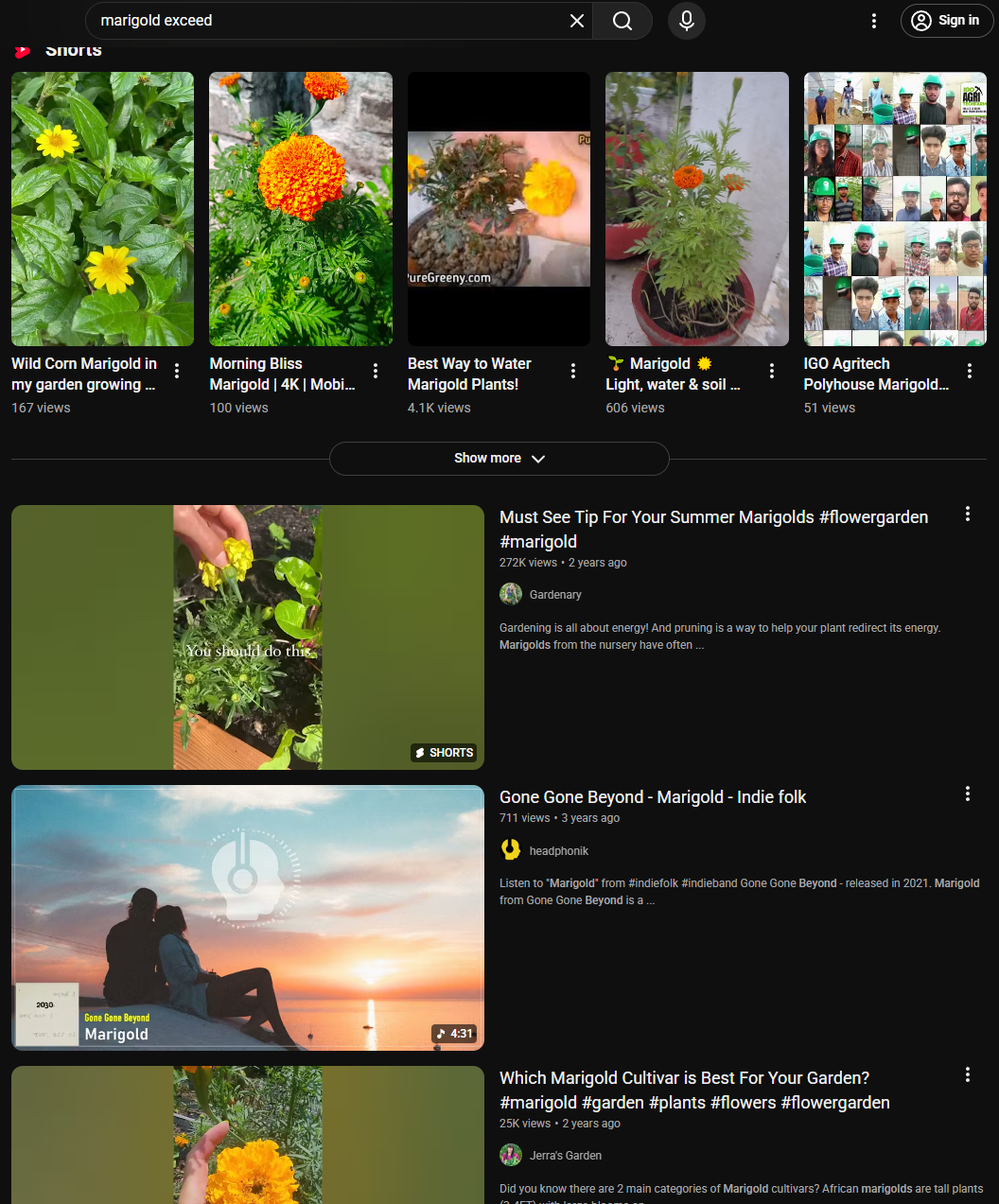Expand Shorts shelf with Show more
The height and width of the screenshot is (1204, 999).
pos(499,459)
